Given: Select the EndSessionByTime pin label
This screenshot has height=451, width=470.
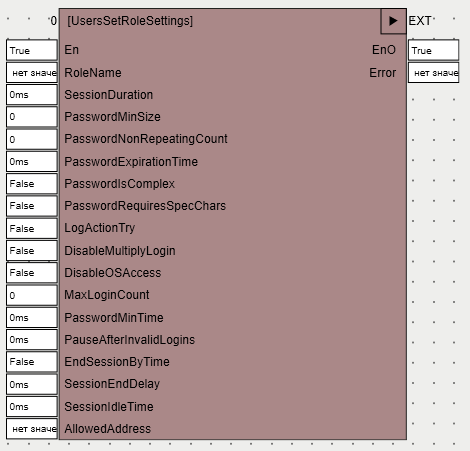Looking at the screenshot, I should pos(117,362).
